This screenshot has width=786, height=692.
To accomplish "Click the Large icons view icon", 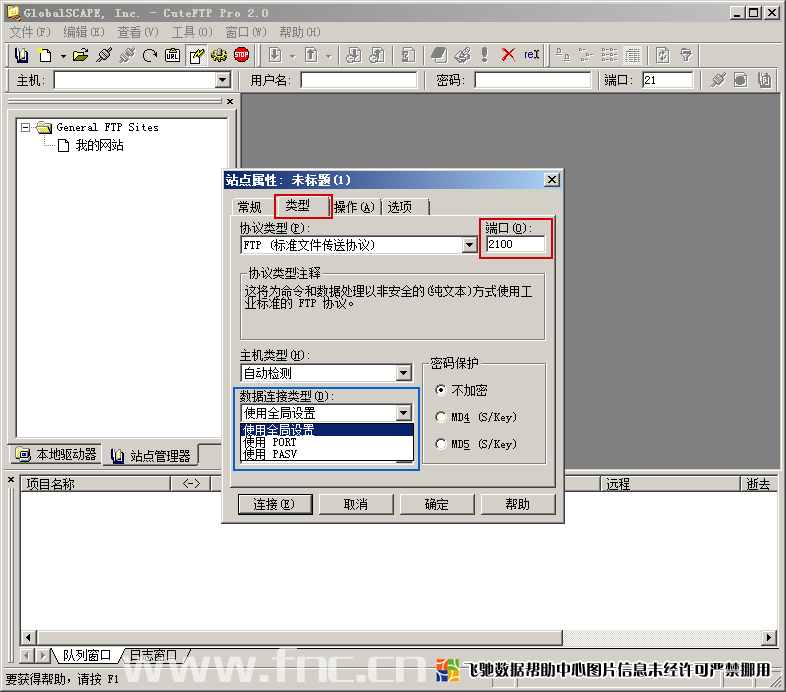I will [x=563, y=55].
